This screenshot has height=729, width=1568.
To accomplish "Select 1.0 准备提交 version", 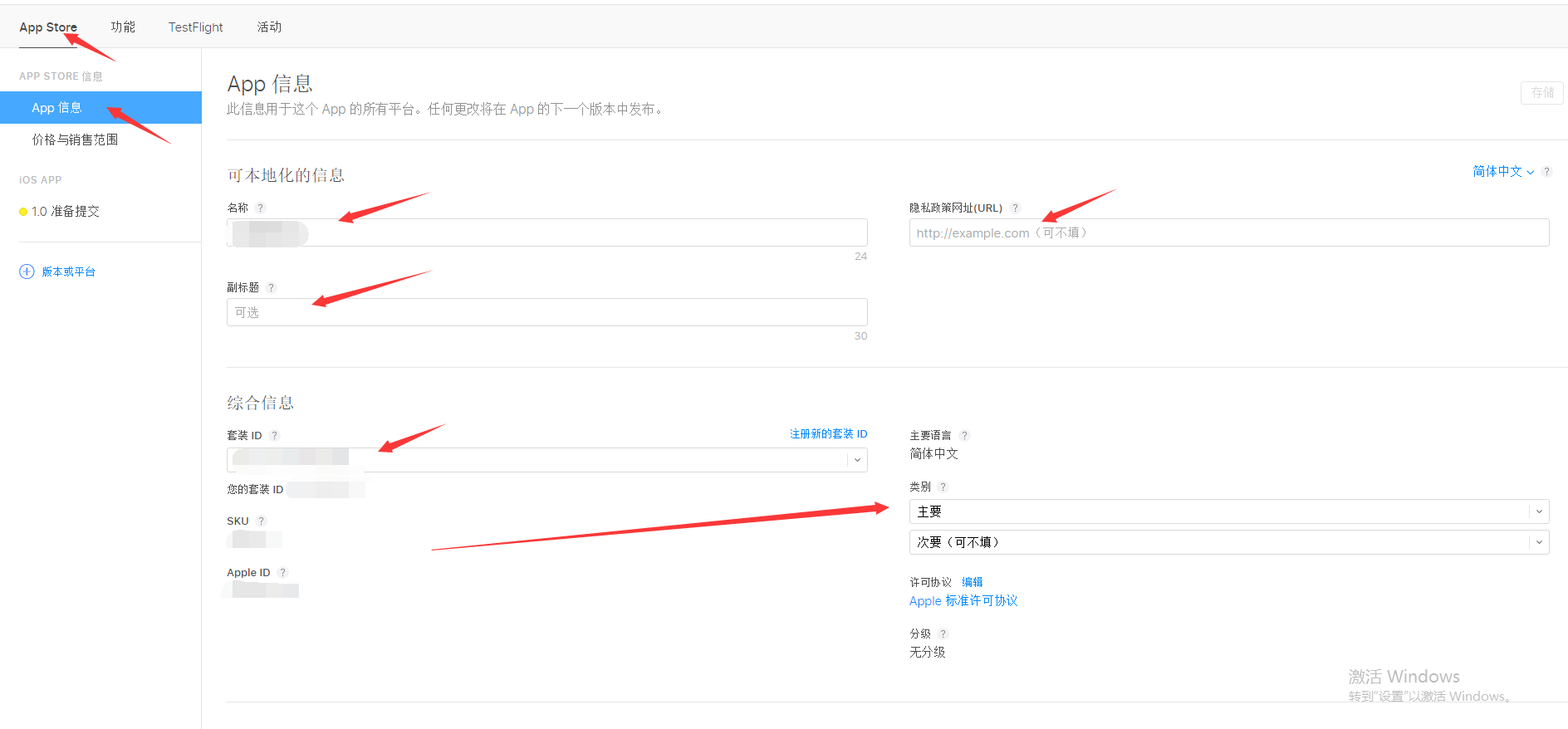I will pyautogui.click(x=65, y=212).
